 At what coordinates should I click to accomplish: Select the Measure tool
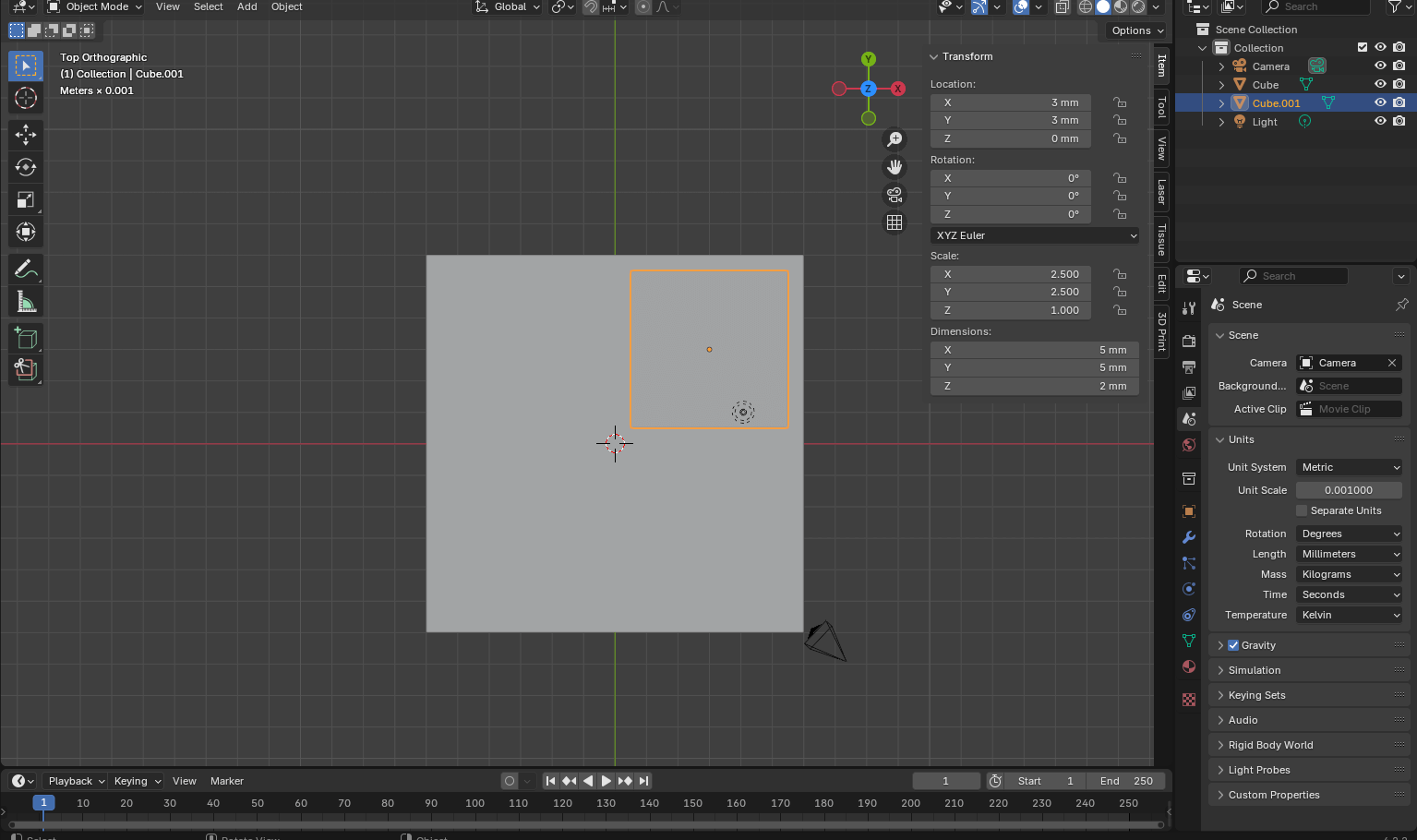26,301
